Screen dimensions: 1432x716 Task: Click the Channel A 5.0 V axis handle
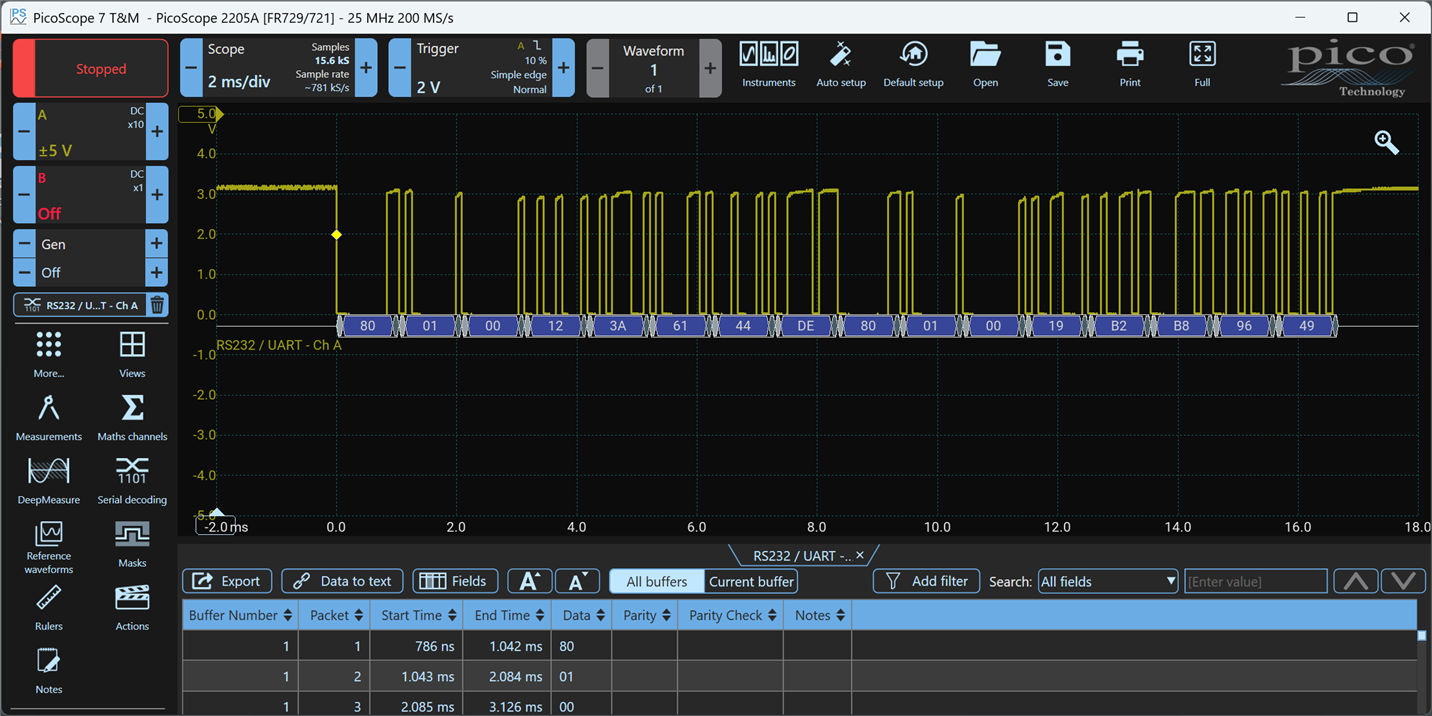(x=200, y=114)
